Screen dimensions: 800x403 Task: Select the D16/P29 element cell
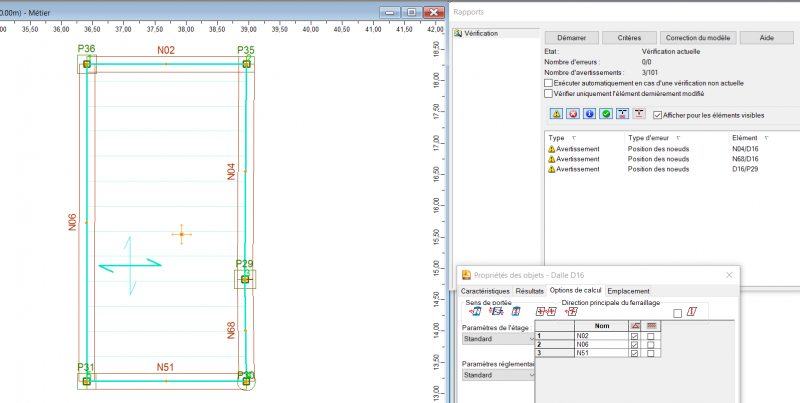(x=744, y=169)
